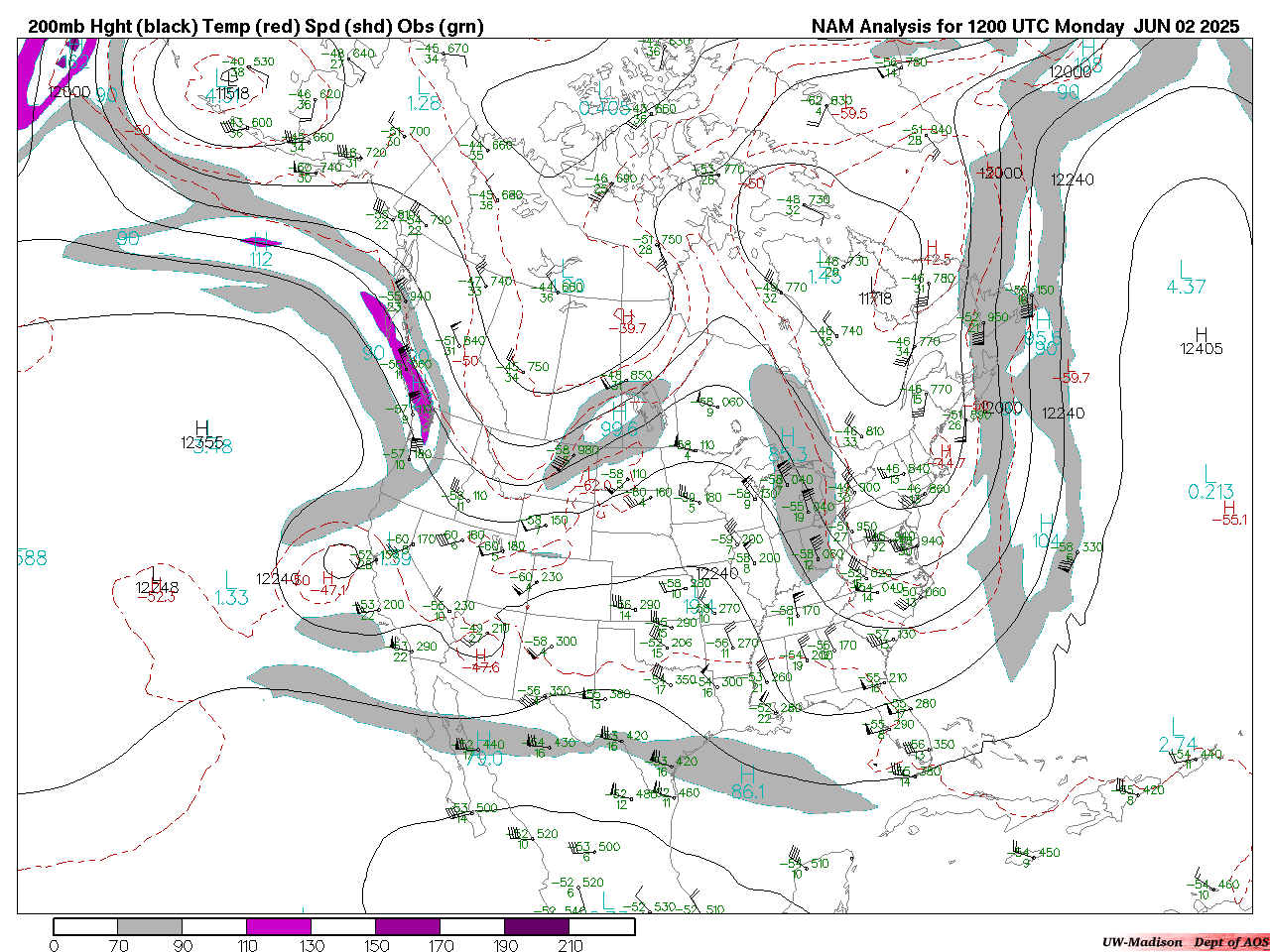Click the gray 70-90 speed legend swatch
This screenshot has height=952, width=1270.
150,926
